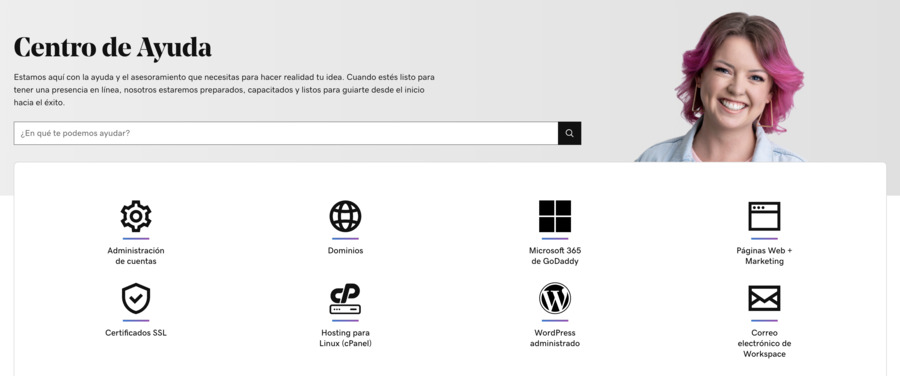Select 'Hosting para Linux (cPanel)' link
This screenshot has height=376, width=900.
346,338
